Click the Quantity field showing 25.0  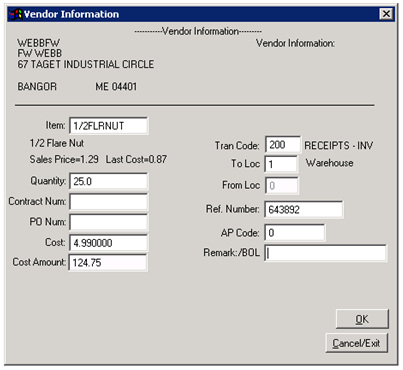click(x=109, y=181)
